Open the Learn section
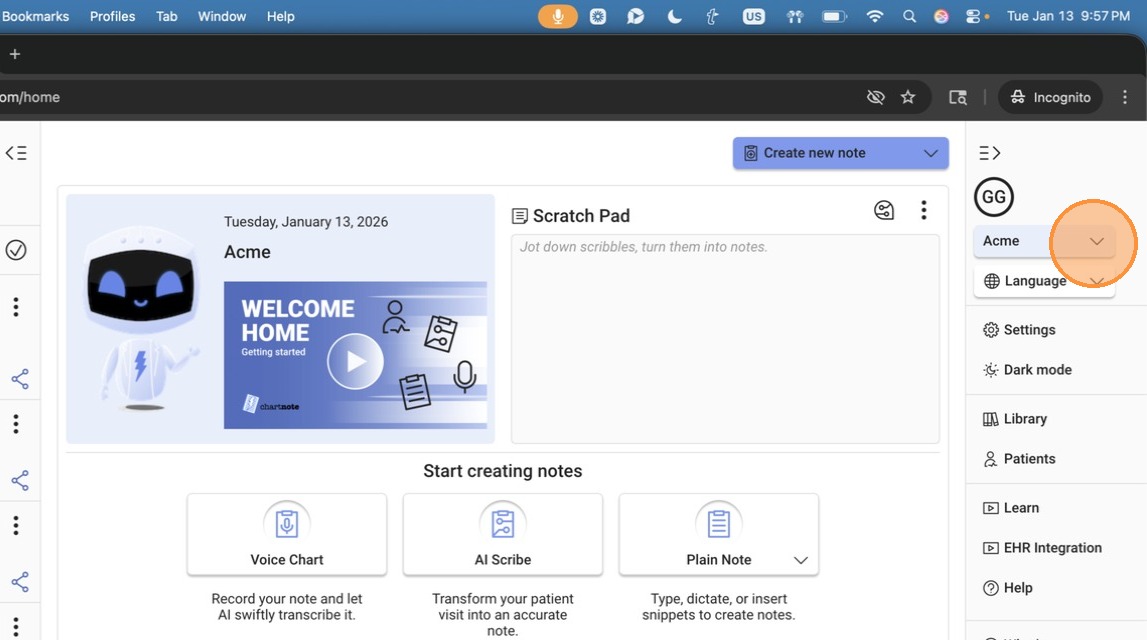The image size is (1147, 640). pyautogui.click(x=1011, y=508)
